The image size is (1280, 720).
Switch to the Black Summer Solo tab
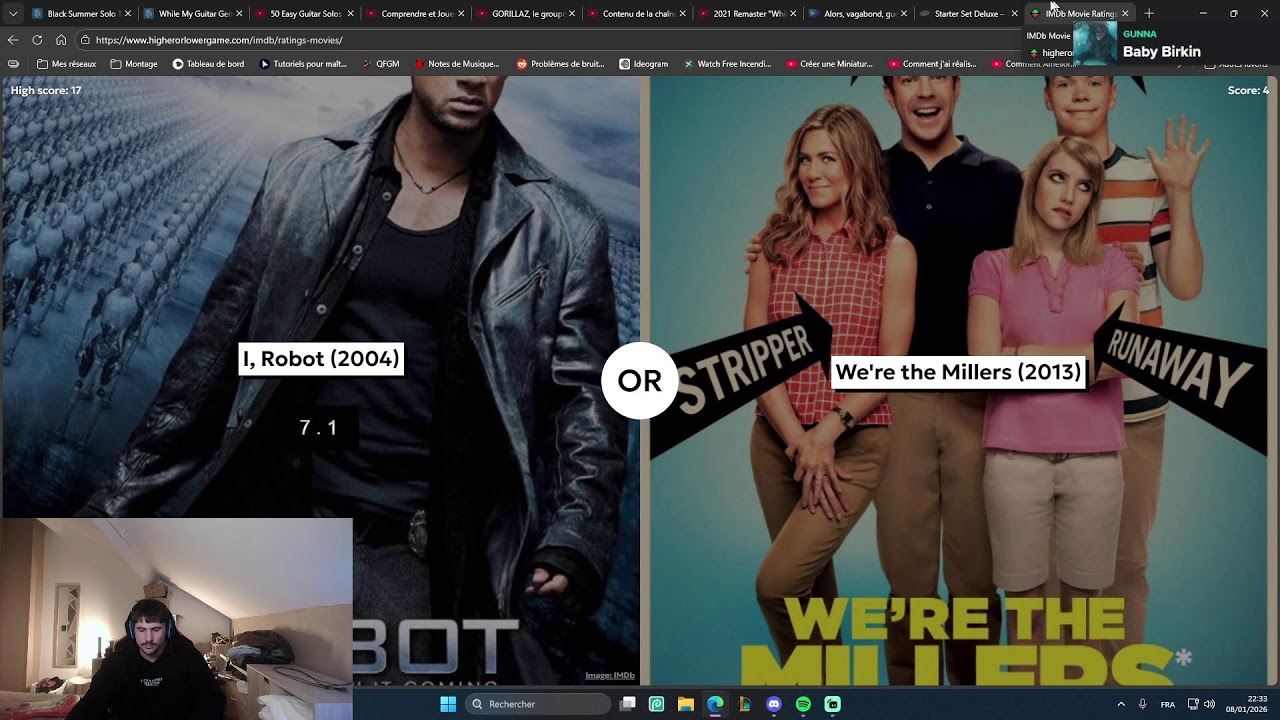click(x=80, y=14)
